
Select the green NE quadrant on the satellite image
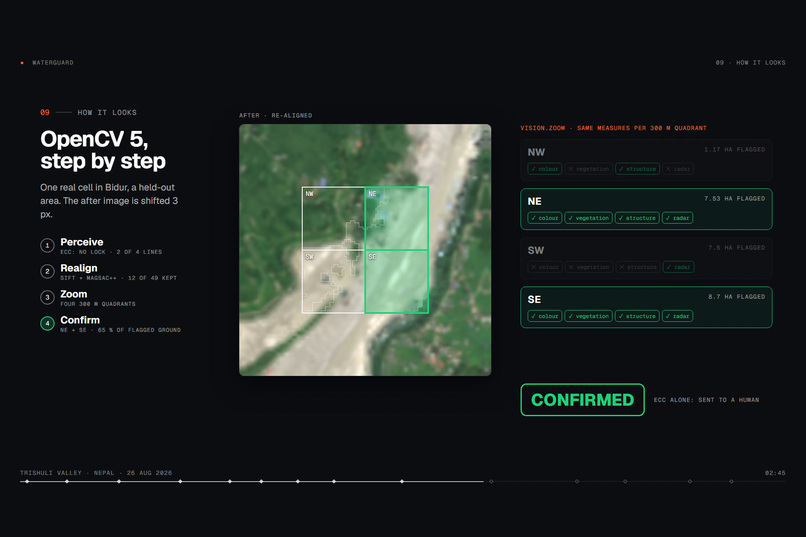pyautogui.click(x=396, y=218)
